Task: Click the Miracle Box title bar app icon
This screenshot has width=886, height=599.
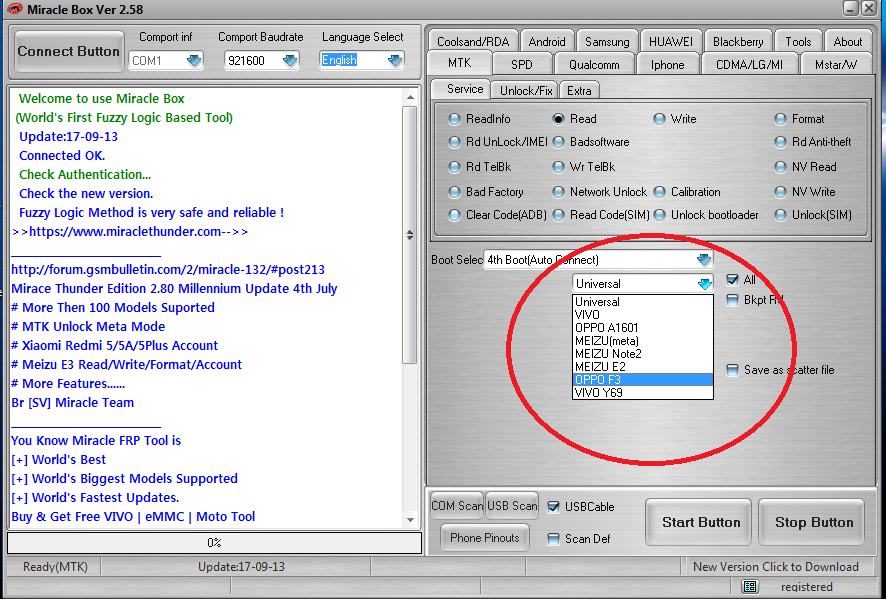Action: [14, 9]
